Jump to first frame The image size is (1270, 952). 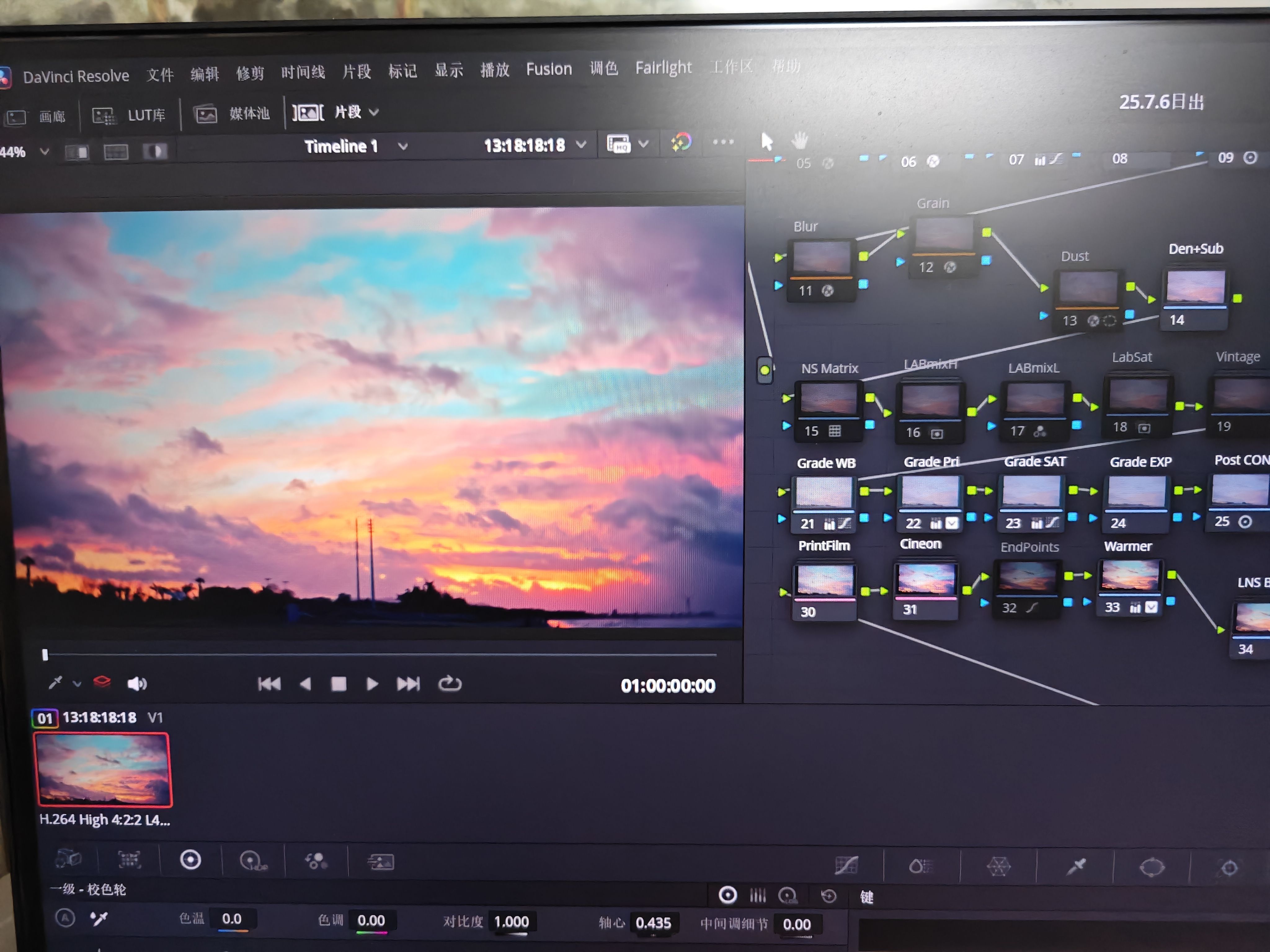click(269, 683)
